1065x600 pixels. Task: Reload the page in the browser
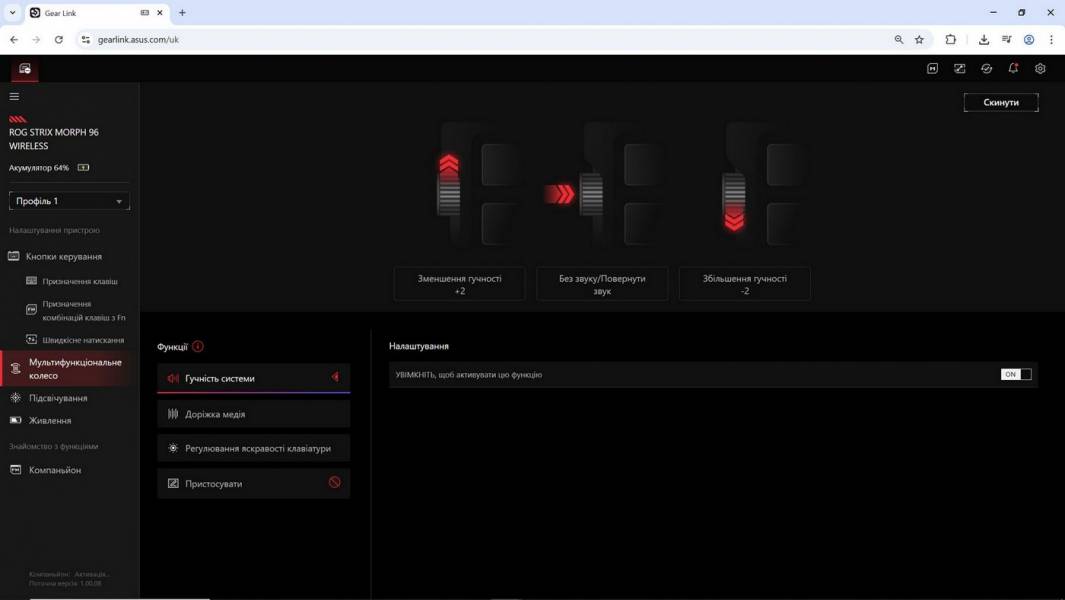pyautogui.click(x=59, y=39)
